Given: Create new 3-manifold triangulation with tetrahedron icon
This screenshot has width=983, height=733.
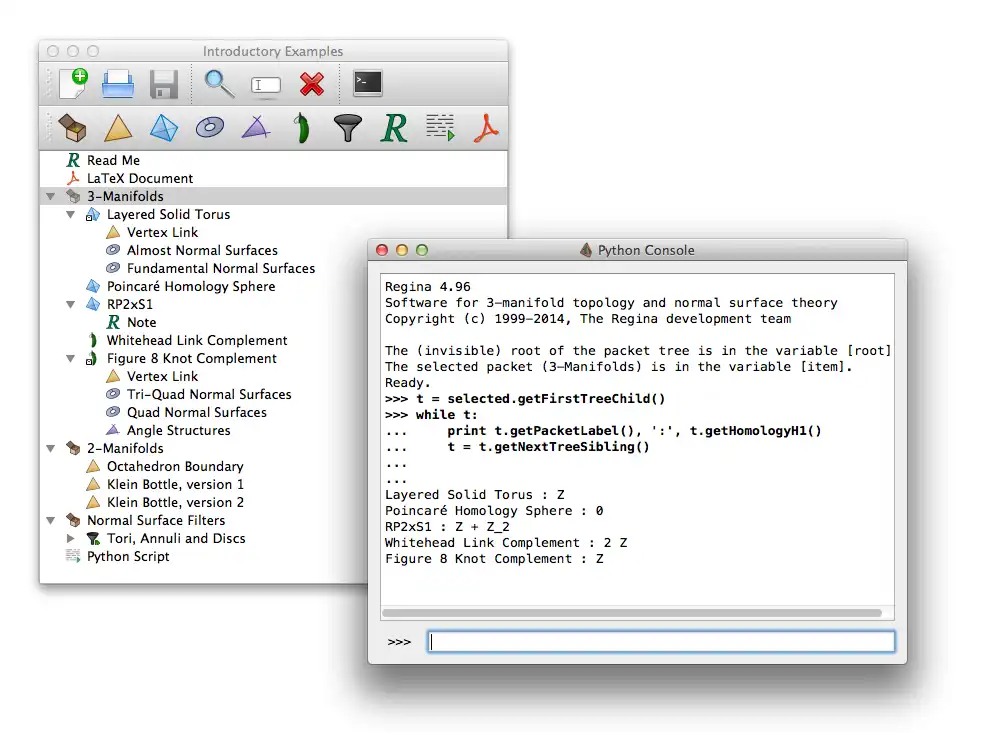Looking at the screenshot, I should [x=164, y=128].
